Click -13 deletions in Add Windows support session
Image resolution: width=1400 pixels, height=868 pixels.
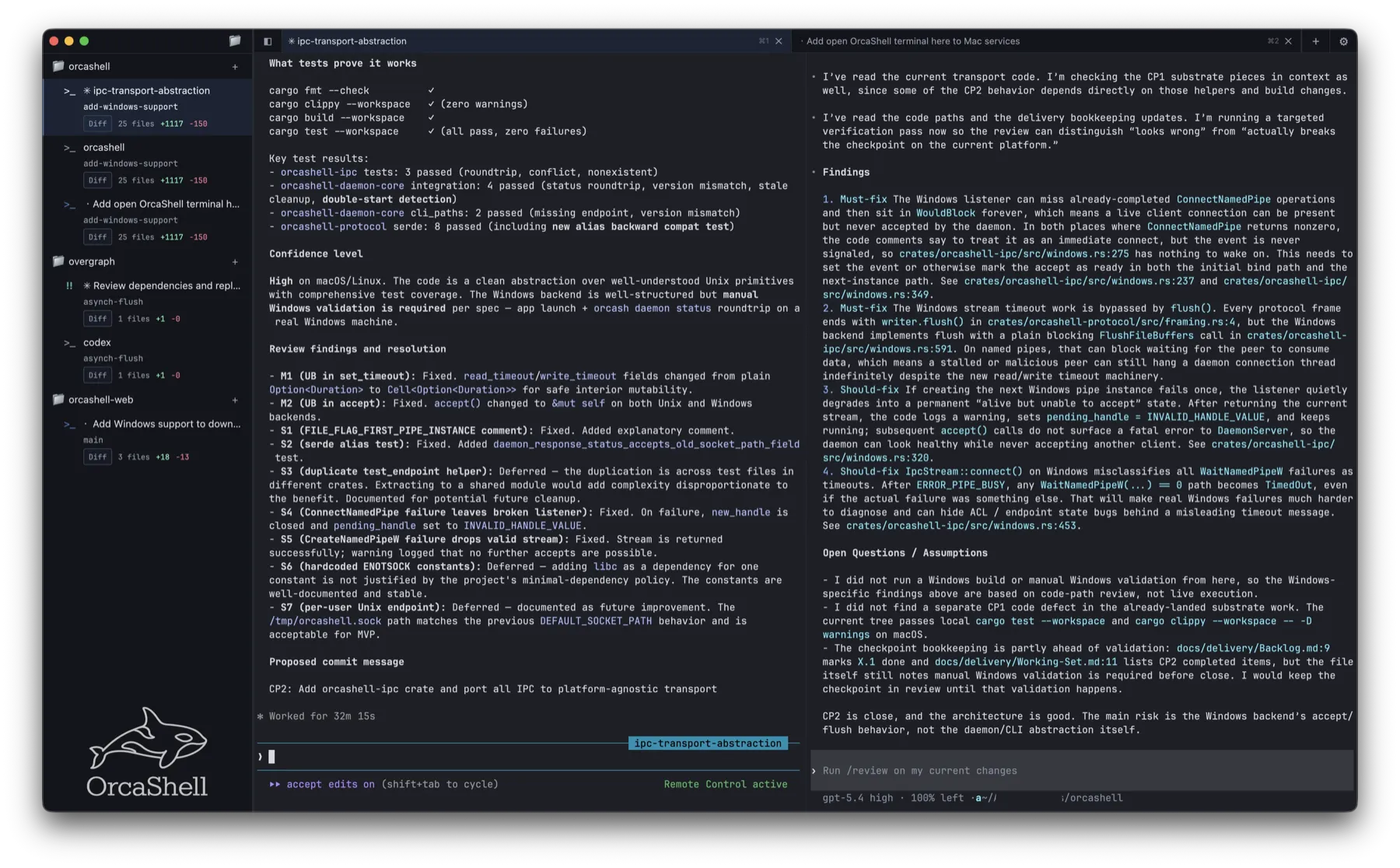[x=183, y=457]
